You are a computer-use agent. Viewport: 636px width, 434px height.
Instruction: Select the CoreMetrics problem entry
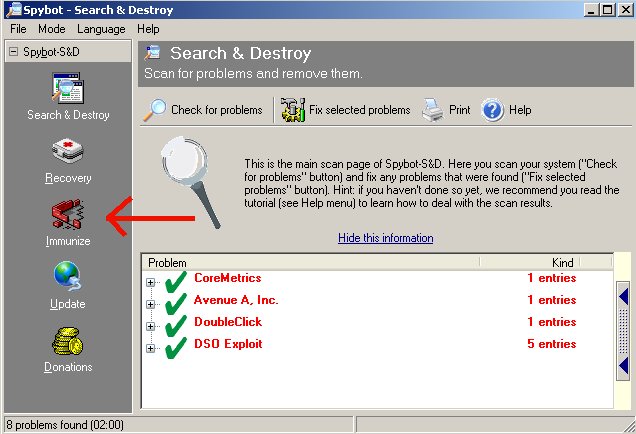coord(228,278)
